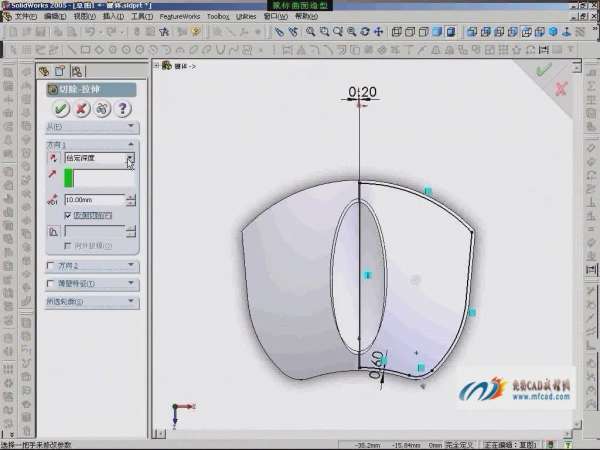Click the detailed preview eyeglasses button
This screenshot has height=450, width=600.
pyautogui.click(x=102, y=109)
